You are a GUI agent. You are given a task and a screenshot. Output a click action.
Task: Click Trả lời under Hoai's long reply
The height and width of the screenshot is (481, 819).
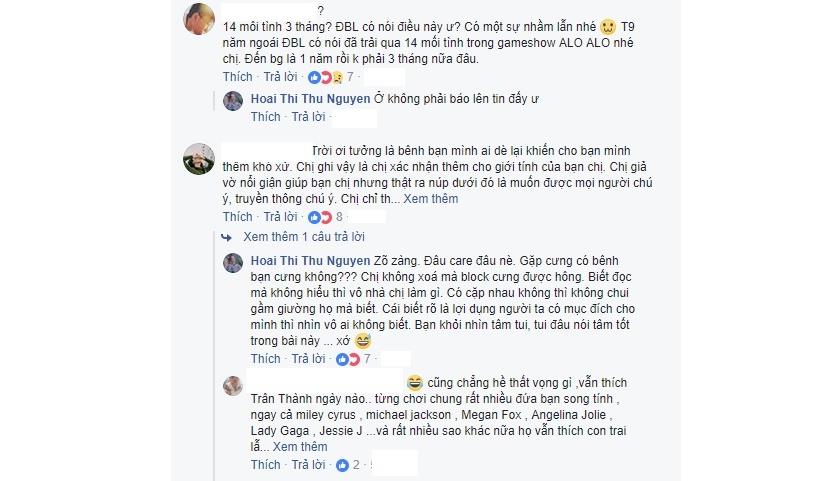[308, 359]
